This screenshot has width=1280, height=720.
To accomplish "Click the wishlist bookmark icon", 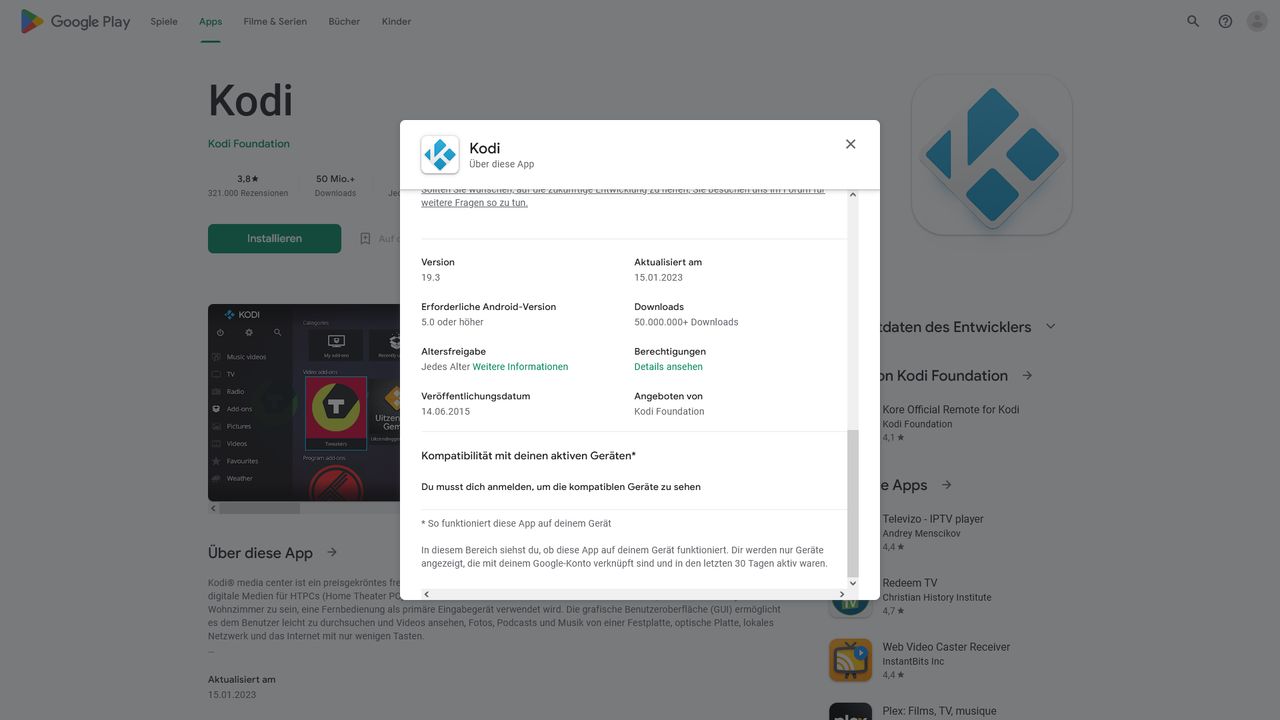I will (365, 239).
